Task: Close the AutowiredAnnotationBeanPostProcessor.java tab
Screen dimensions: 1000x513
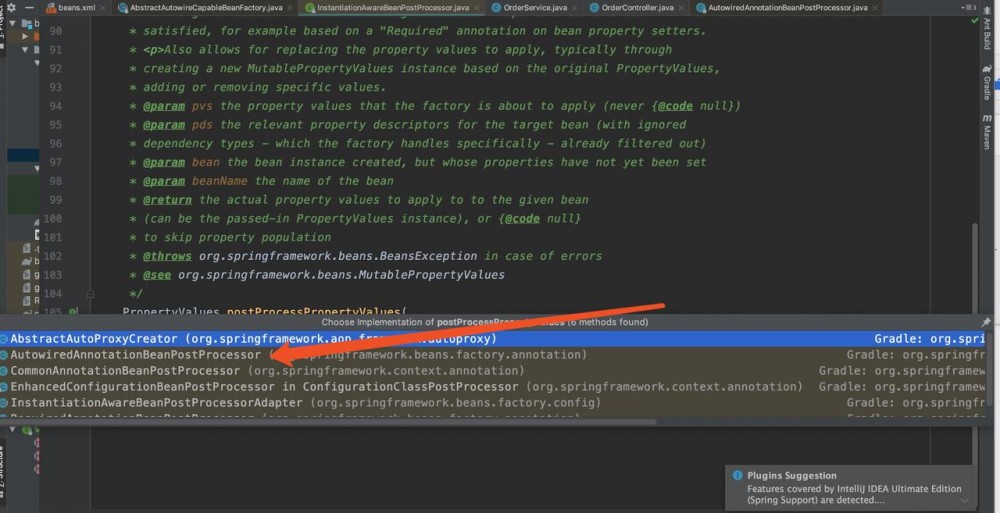Action: click(x=874, y=8)
